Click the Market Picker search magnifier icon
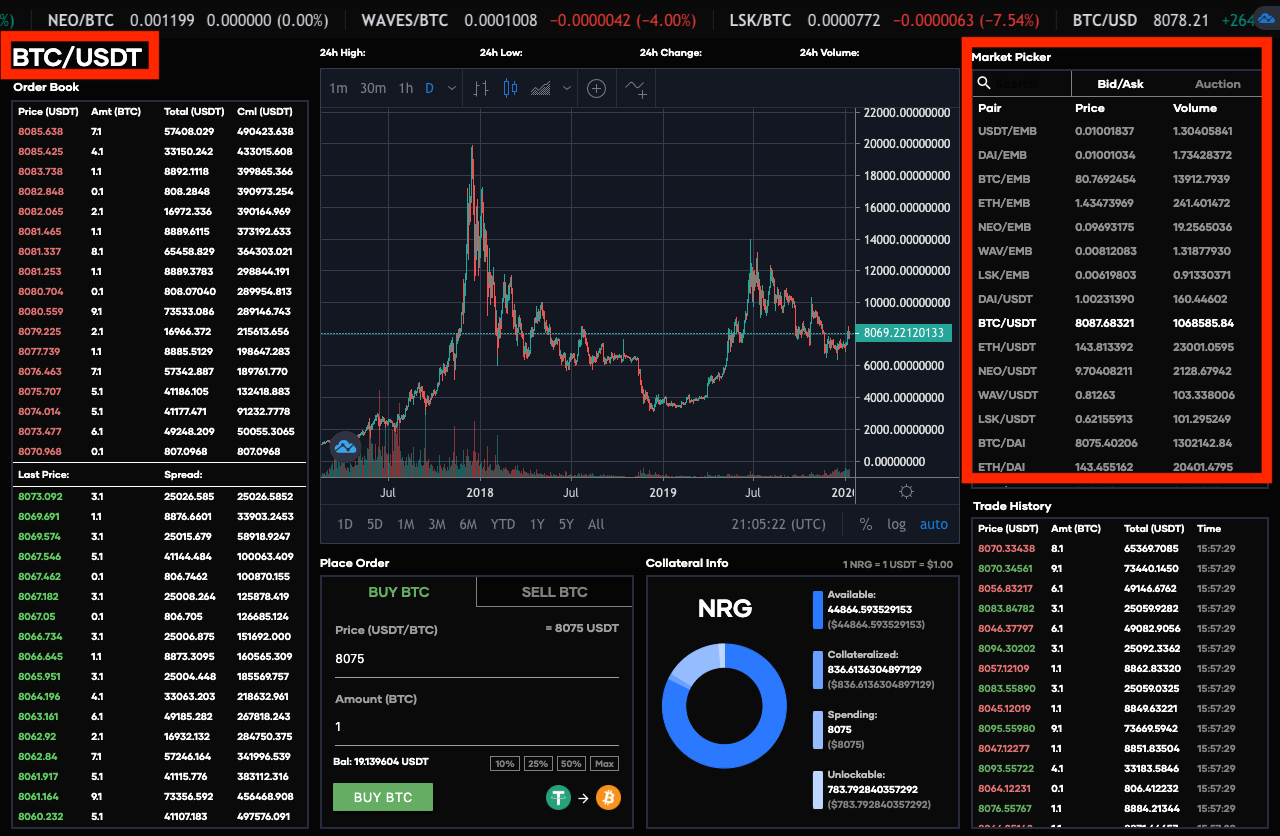The image size is (1280, 836). coord(984,84)
